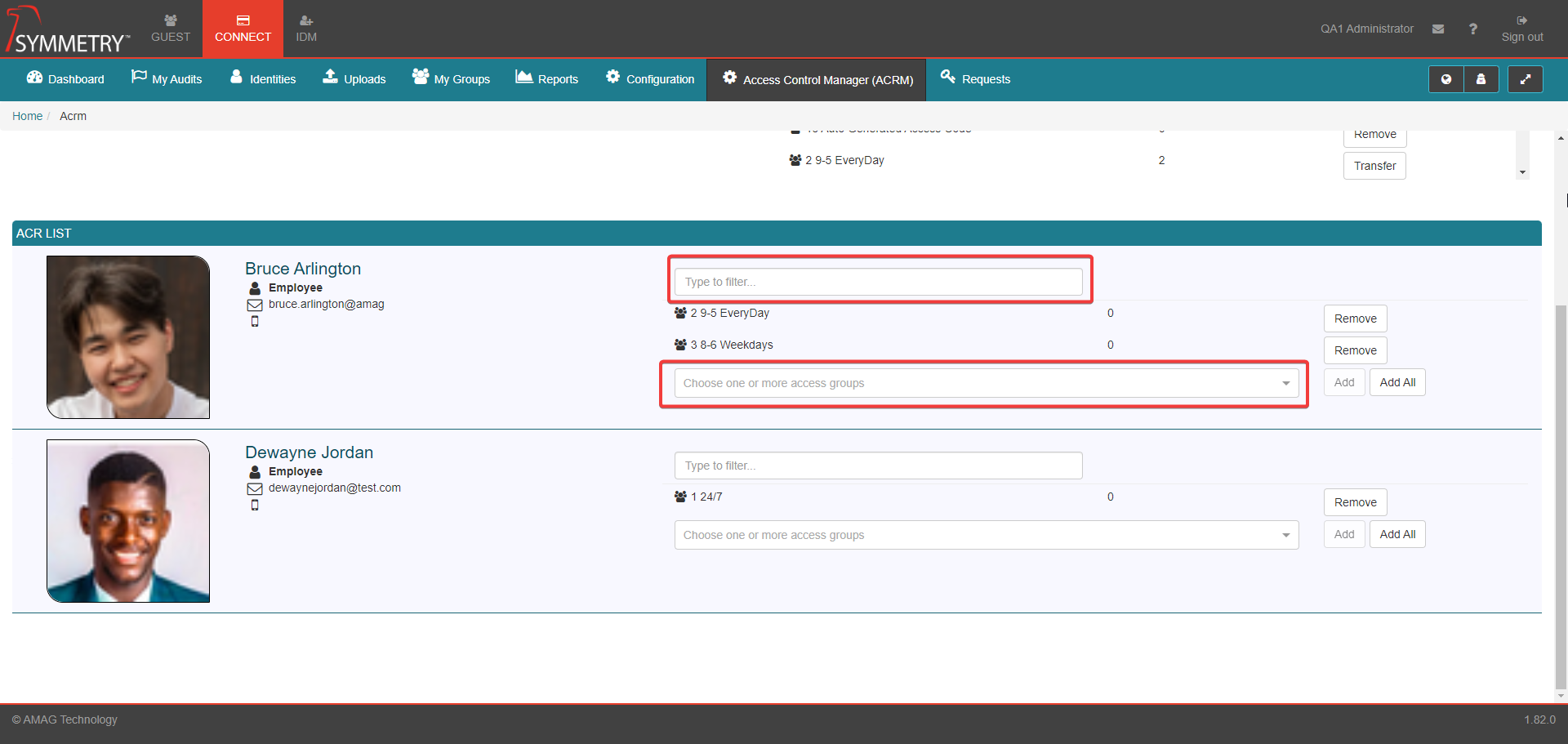Click the Home breadcrumb link
Screen dimensions: 1568x744
pos(27,116)
